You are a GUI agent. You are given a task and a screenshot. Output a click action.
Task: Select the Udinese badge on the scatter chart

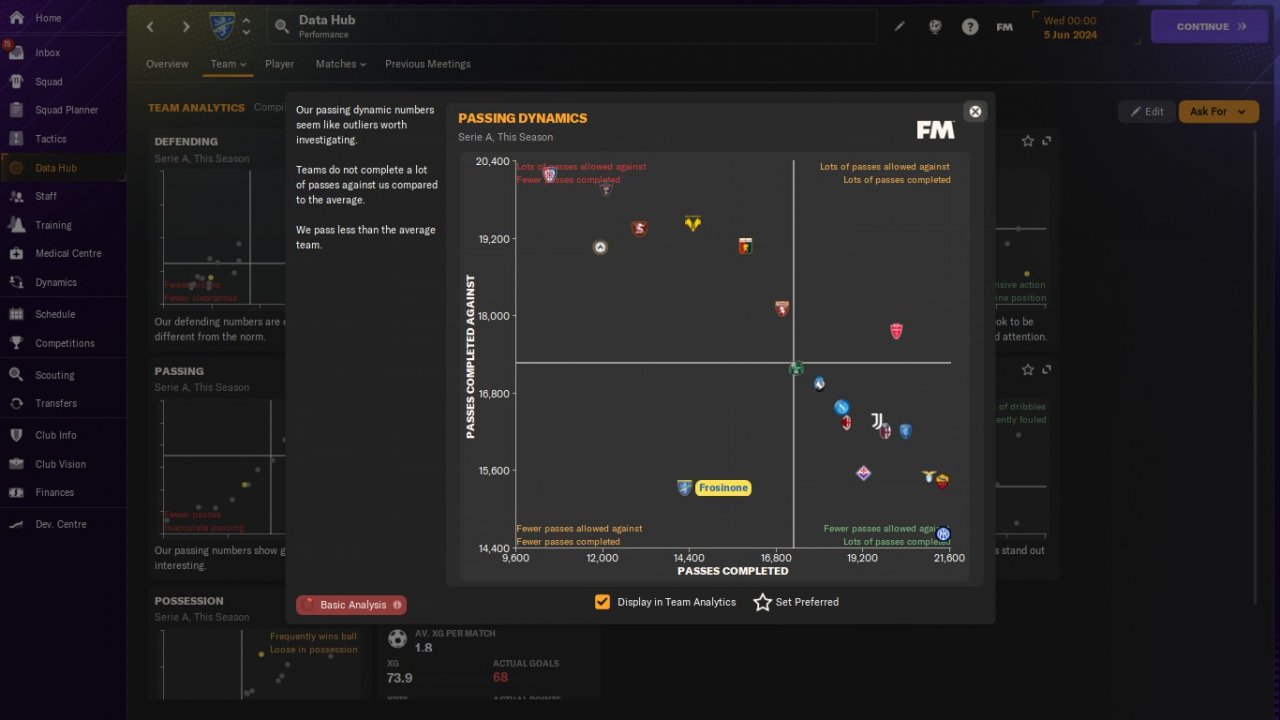[600, 247]
